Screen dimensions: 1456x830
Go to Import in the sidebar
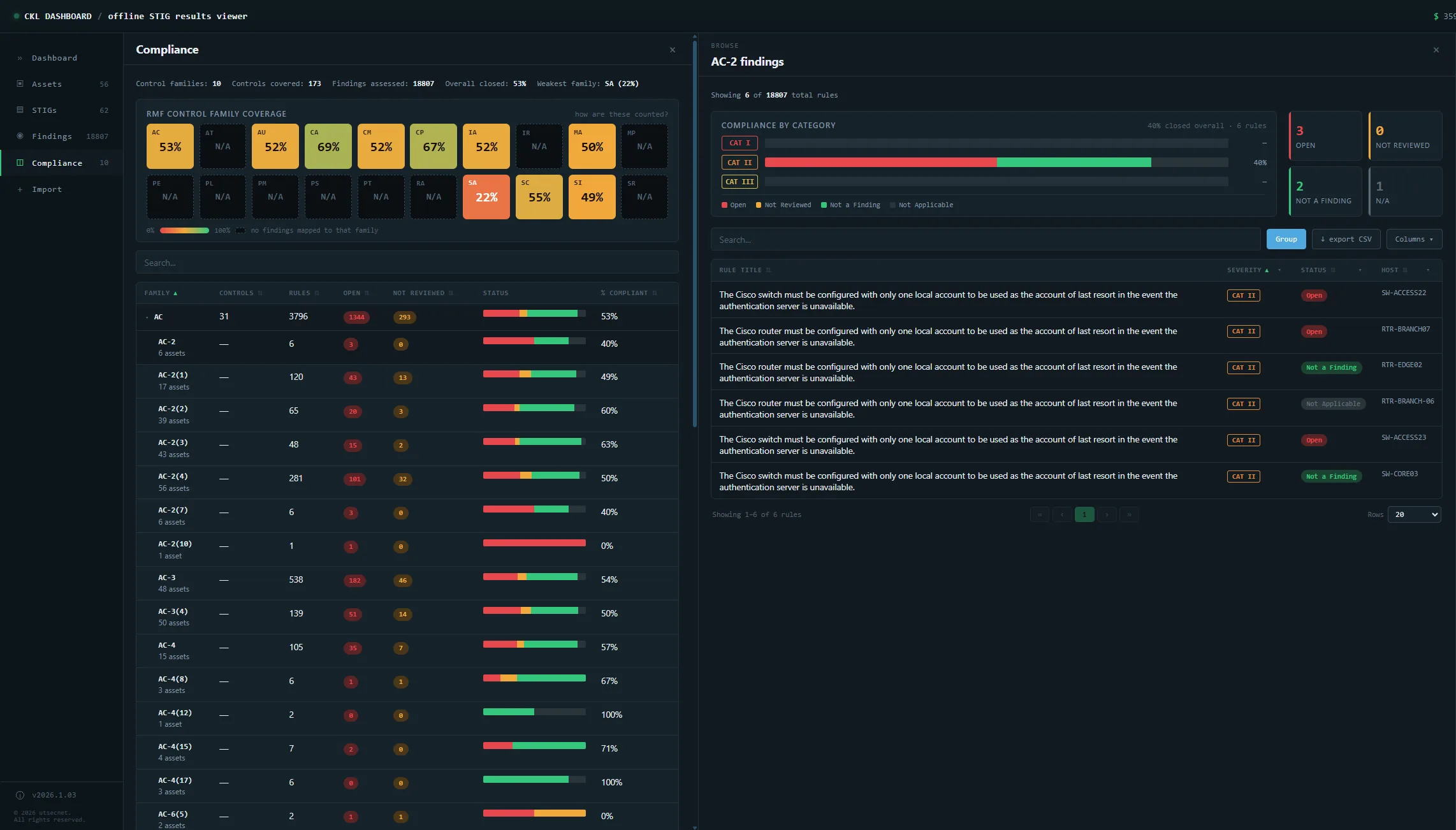tap(62, 189)
